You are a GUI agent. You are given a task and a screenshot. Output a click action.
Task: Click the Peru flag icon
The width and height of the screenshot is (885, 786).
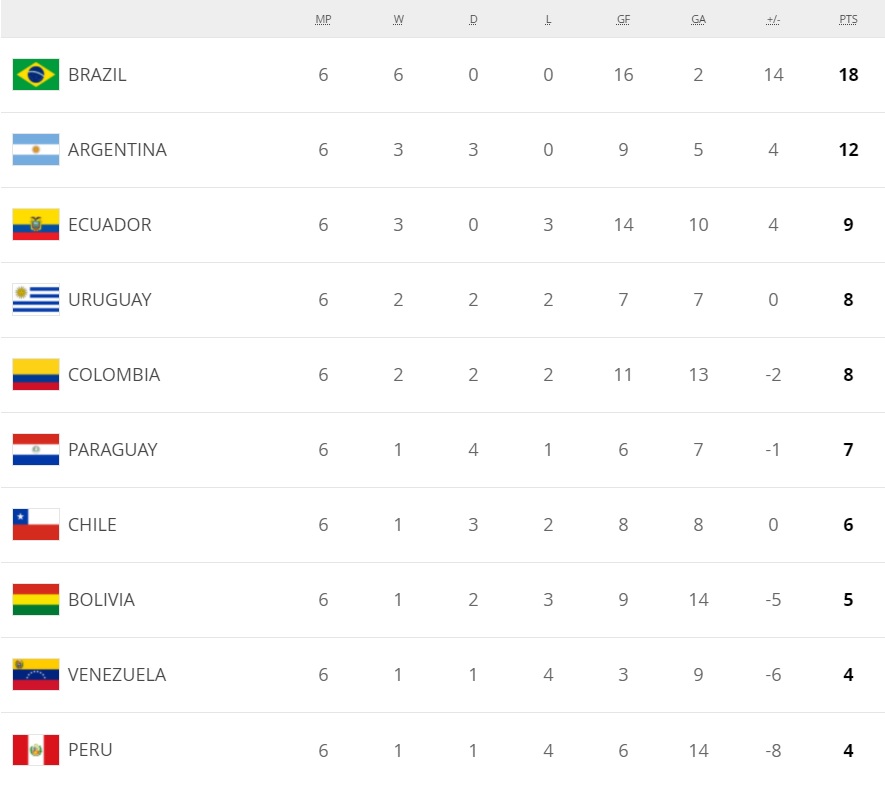pos(36,750)
